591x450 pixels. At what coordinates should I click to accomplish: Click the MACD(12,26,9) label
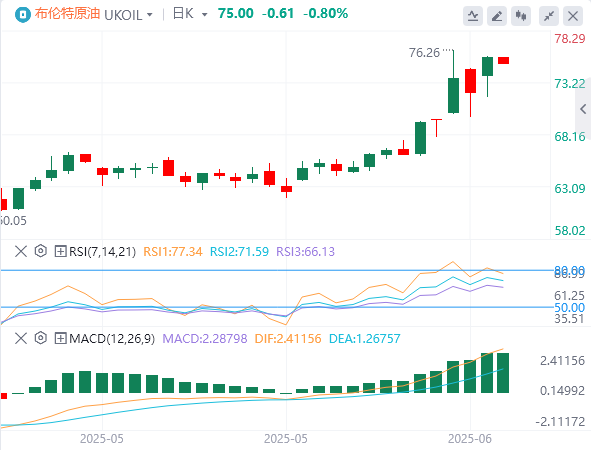112,338
